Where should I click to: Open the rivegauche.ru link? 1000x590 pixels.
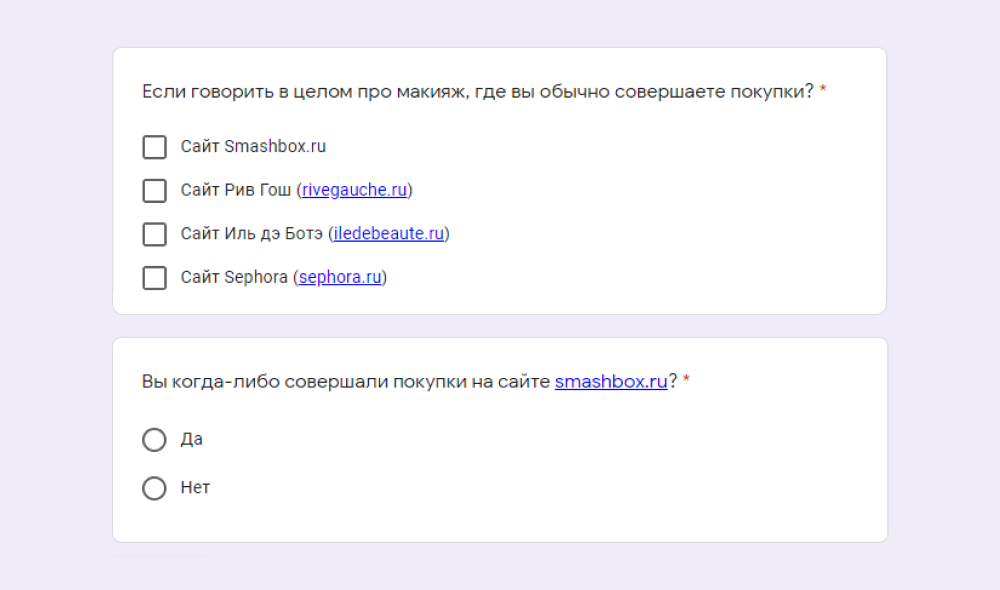point(354,190)
